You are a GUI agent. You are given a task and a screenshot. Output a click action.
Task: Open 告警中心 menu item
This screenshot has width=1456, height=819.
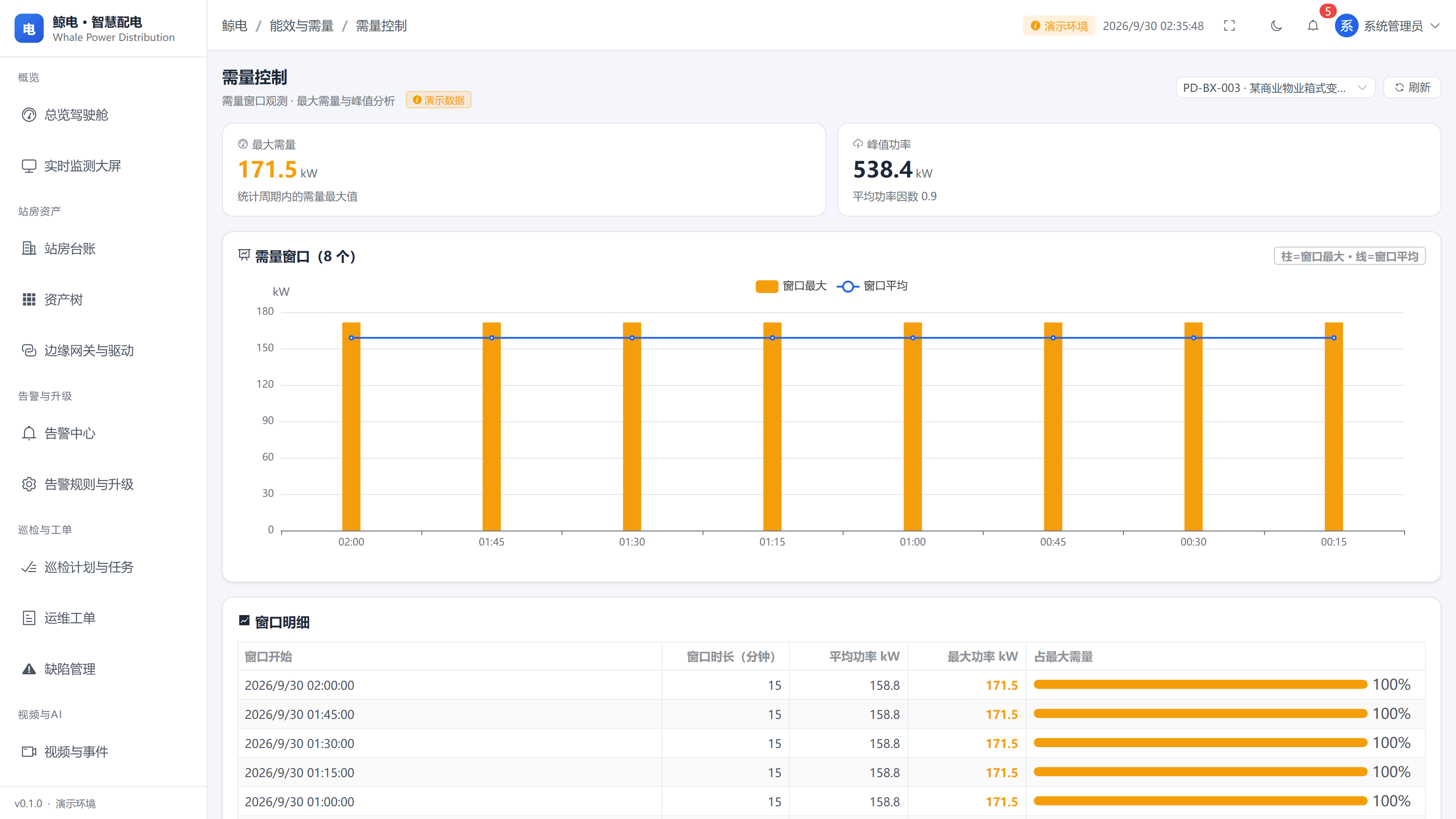click(x=103, y=434)
